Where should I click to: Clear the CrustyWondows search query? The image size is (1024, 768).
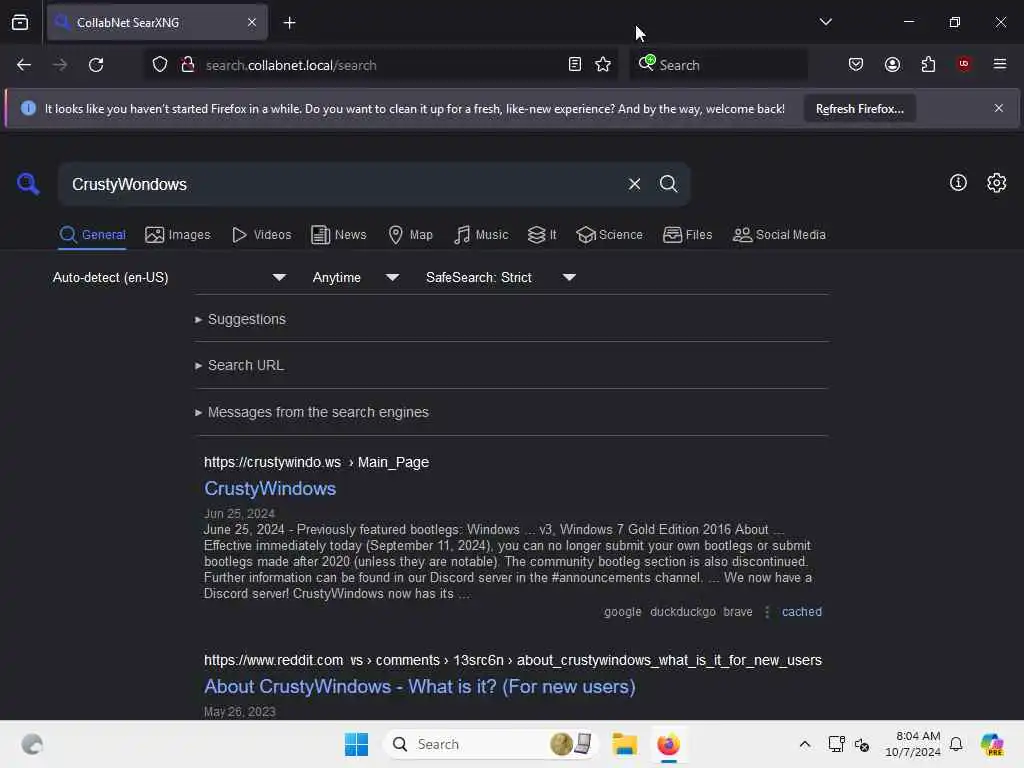pyautogui.click(x=634, y=184)
